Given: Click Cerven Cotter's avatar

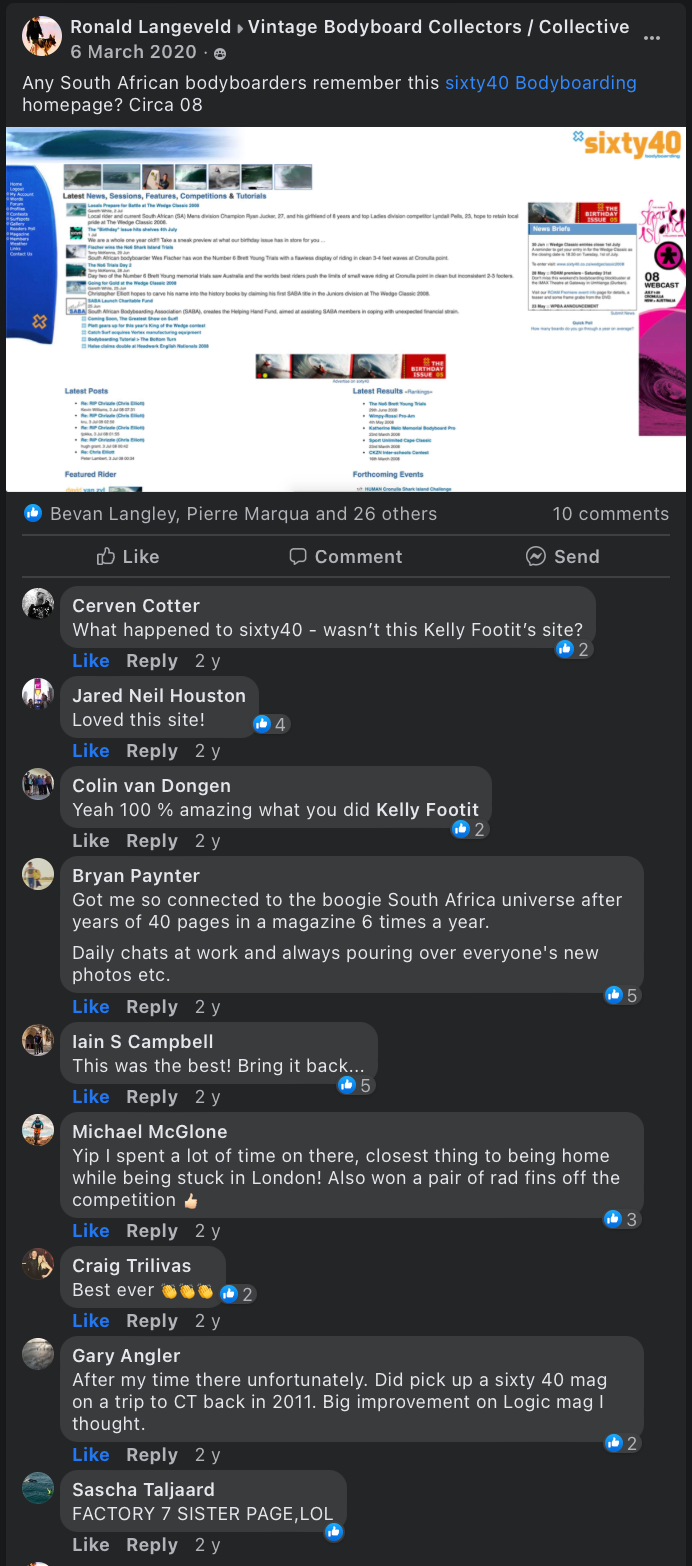Looking at the screenshot, I should point(38,605).
